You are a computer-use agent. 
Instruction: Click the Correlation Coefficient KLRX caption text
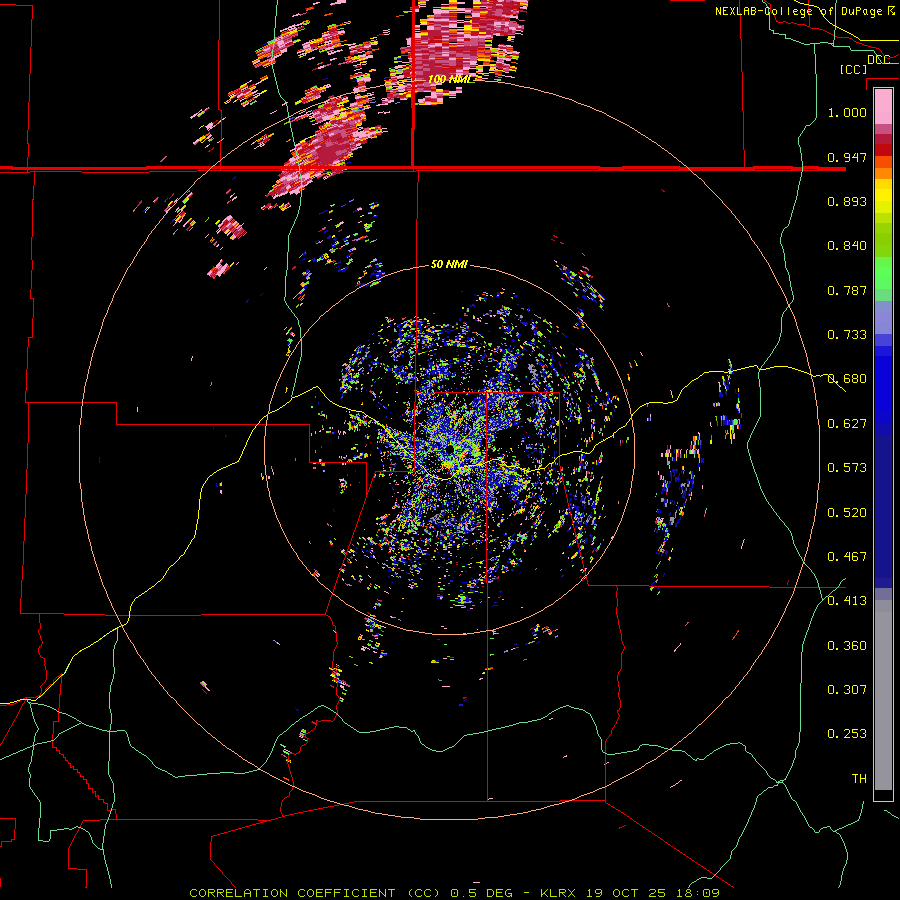(454, 893)
